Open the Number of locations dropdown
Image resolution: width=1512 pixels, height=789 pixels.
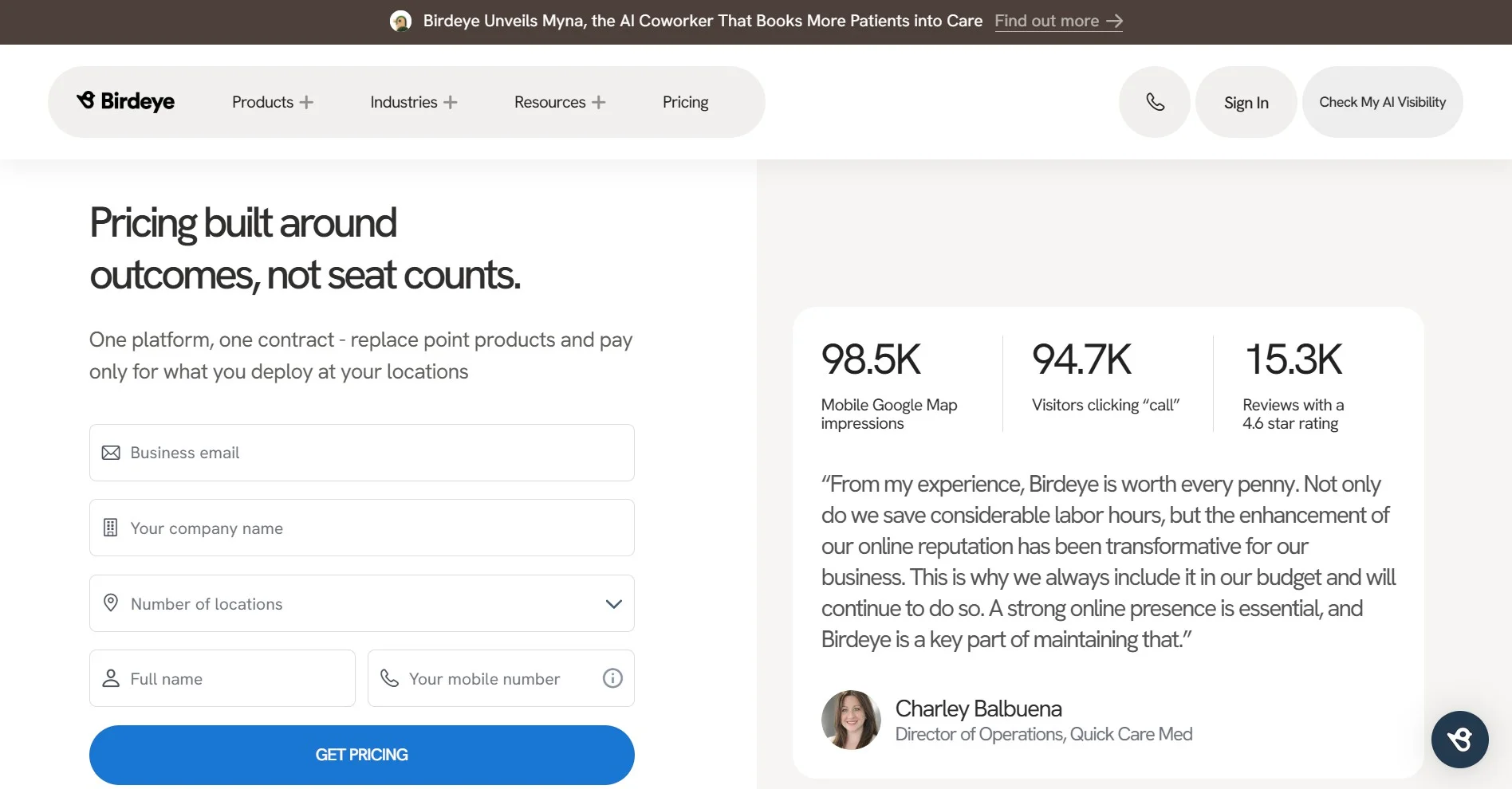pos(362,603)
